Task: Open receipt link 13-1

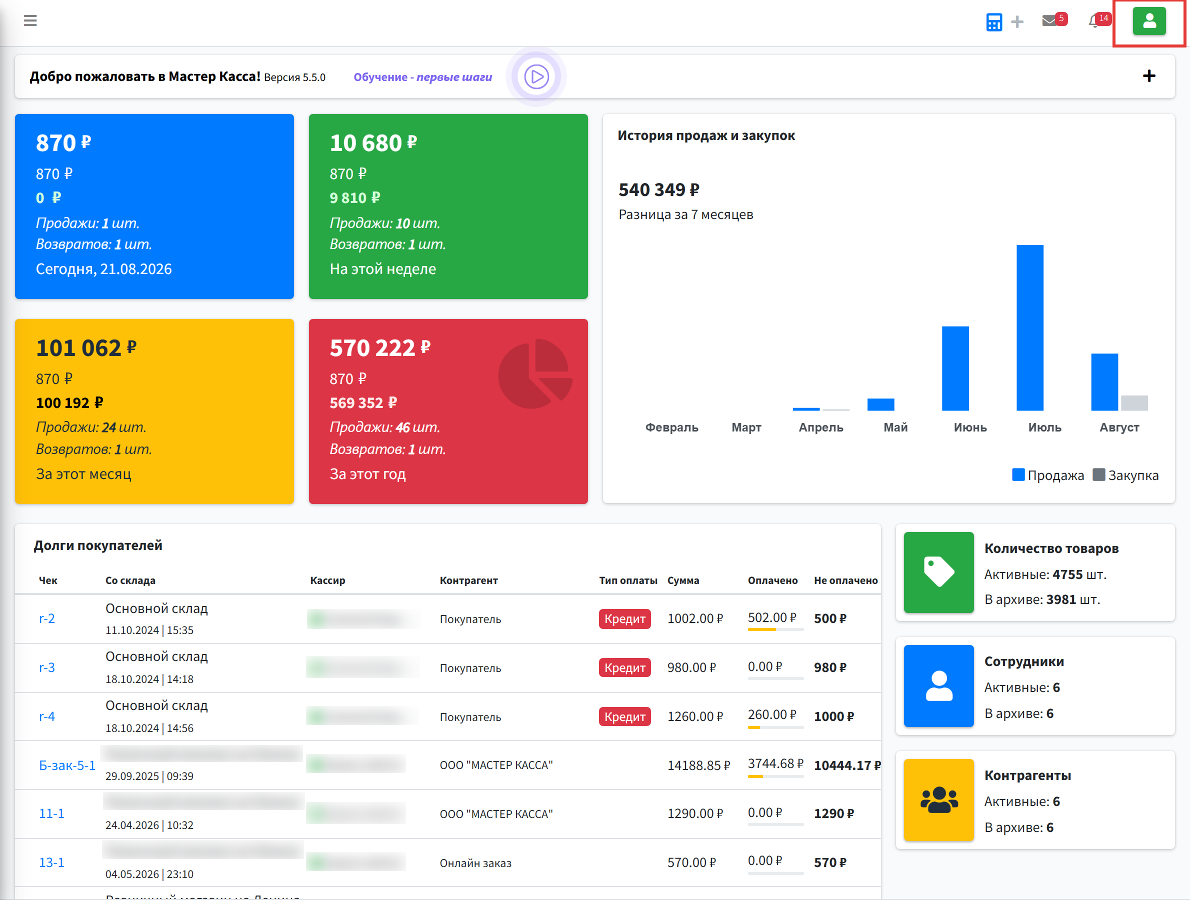Action: pos(52,862)
